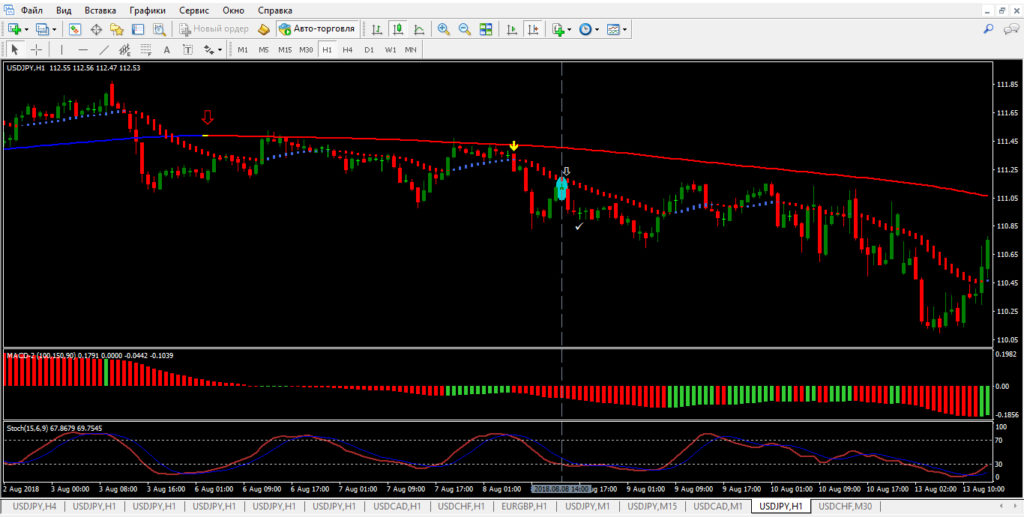Click the zoom out magnifier icon
Image resolution: width=1024 pixels, height=517 pixels.
(x=464, y=29)
